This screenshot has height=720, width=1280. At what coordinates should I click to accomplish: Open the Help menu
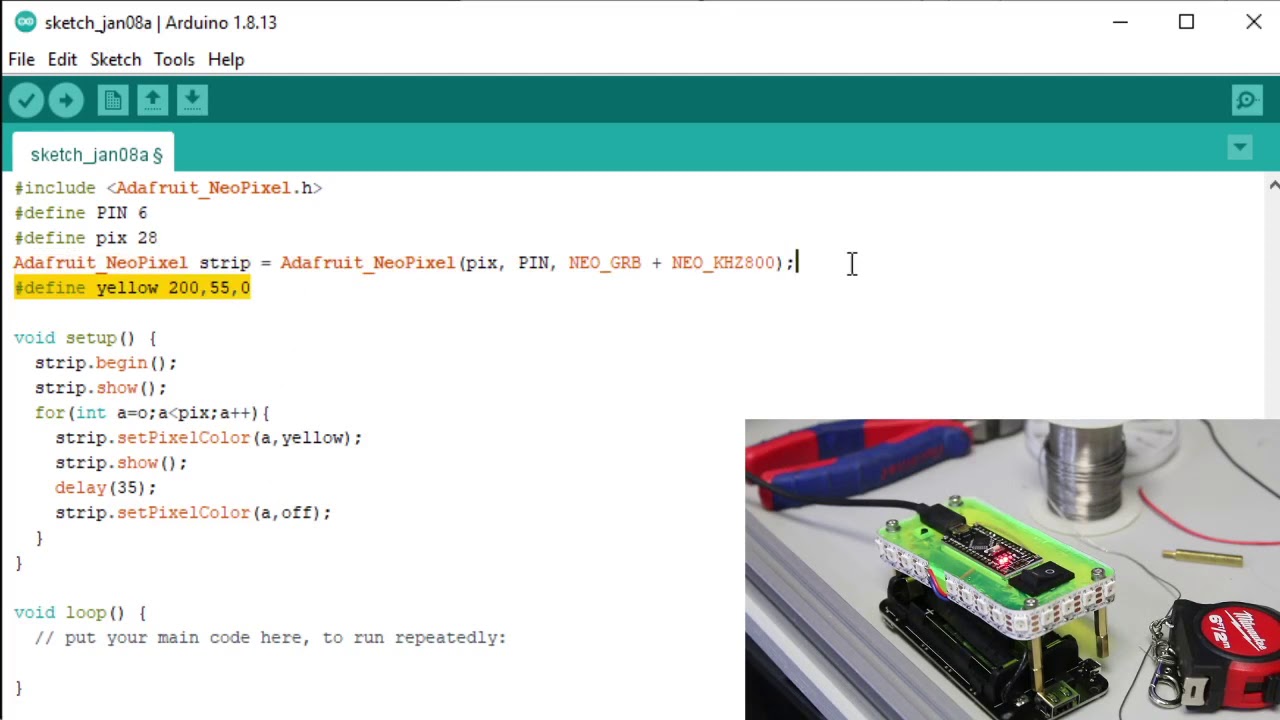[x=226, y=59]
